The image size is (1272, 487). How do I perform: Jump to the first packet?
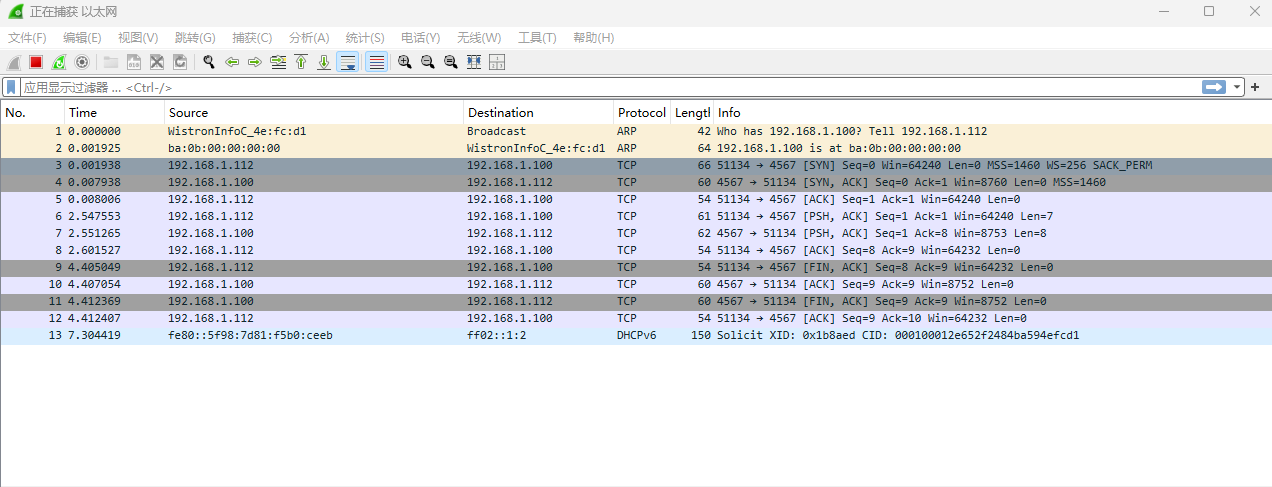[301, 62]
